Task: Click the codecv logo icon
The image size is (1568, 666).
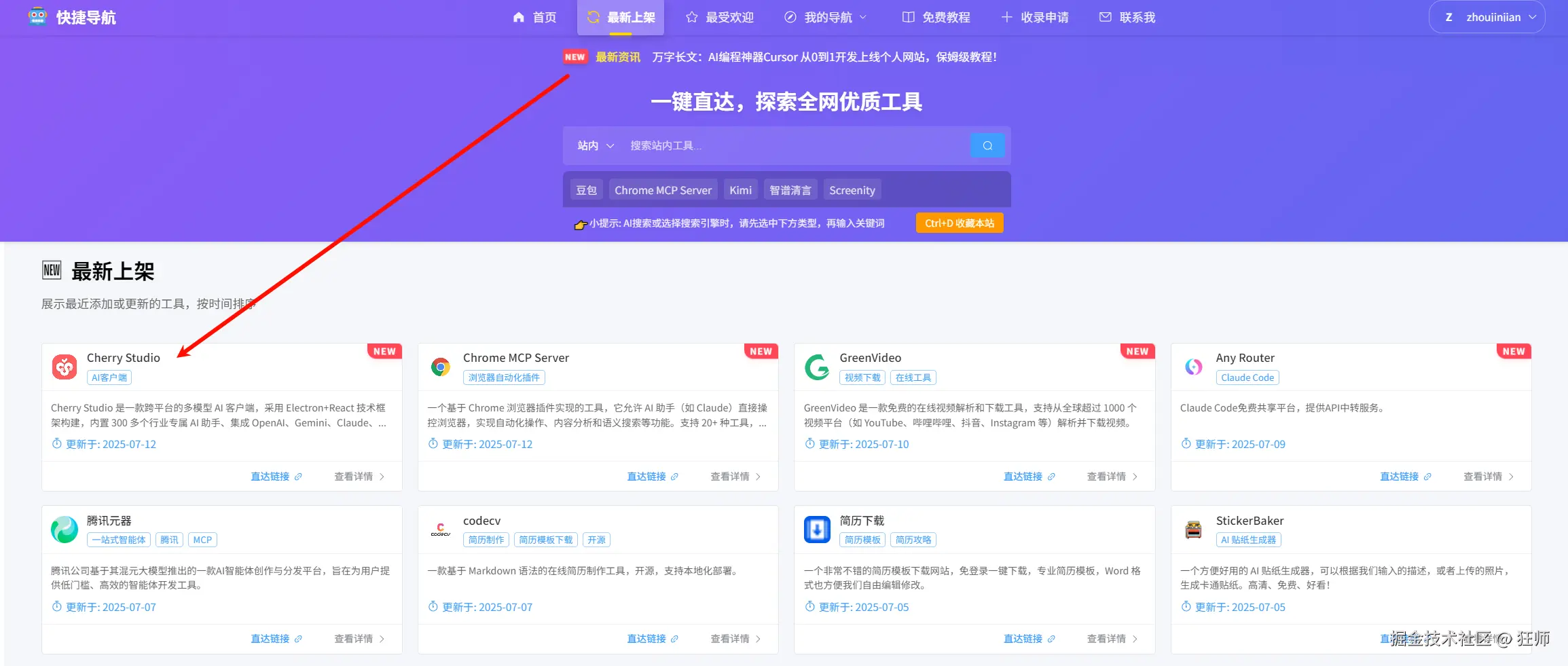Action: coord(441,530)
